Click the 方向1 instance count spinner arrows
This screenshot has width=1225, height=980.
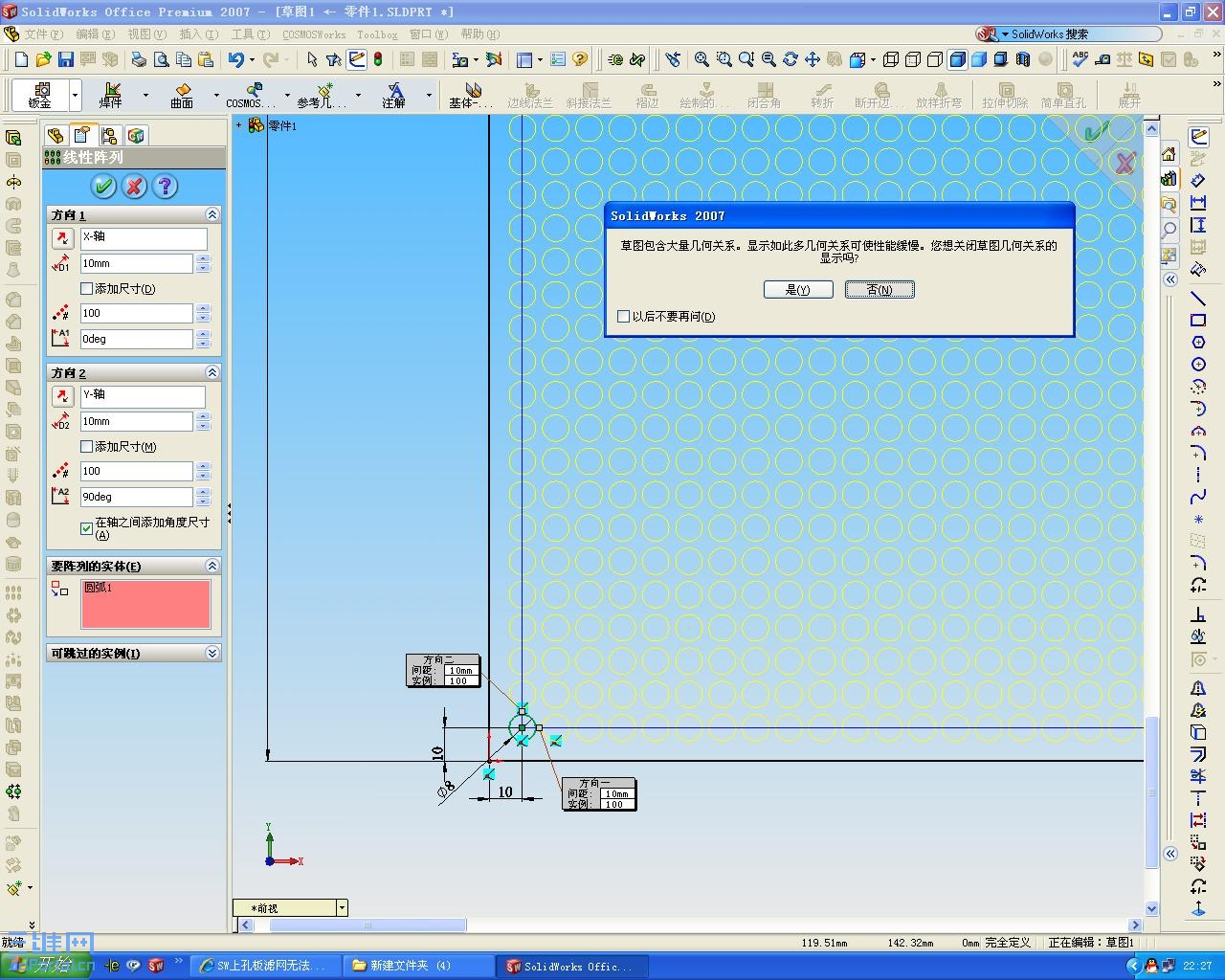pyautogui.click(x=203, y=313)
